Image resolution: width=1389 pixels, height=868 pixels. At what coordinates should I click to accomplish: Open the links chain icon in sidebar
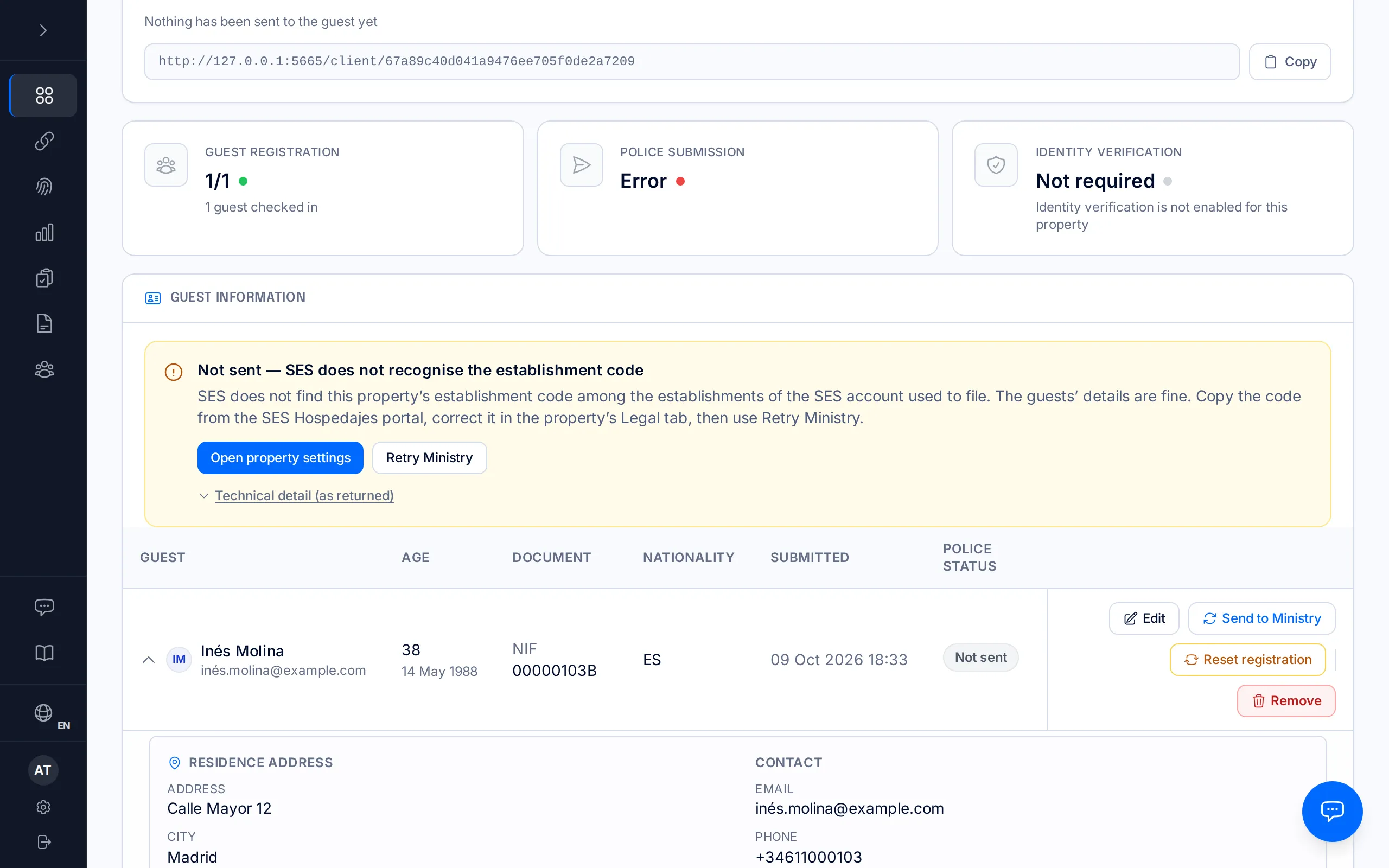tap(43, 141)
